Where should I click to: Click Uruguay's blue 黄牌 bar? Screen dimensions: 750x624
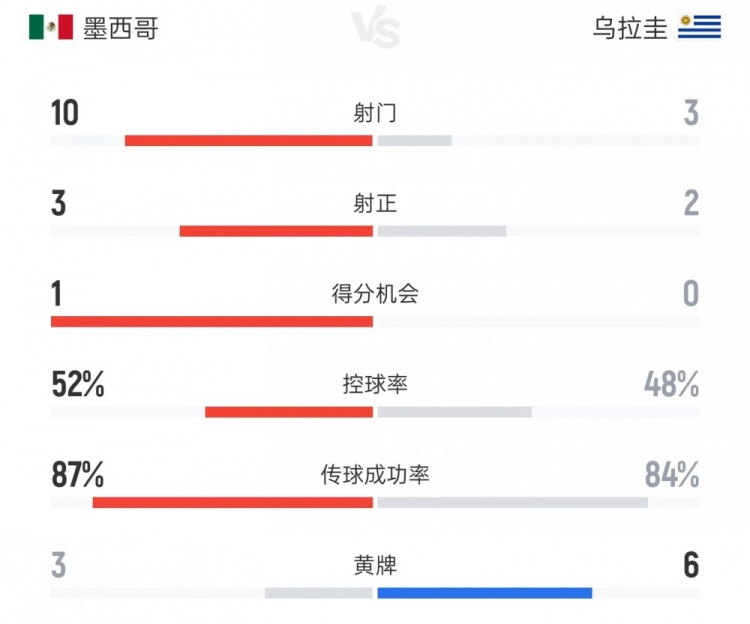point(485,593)
